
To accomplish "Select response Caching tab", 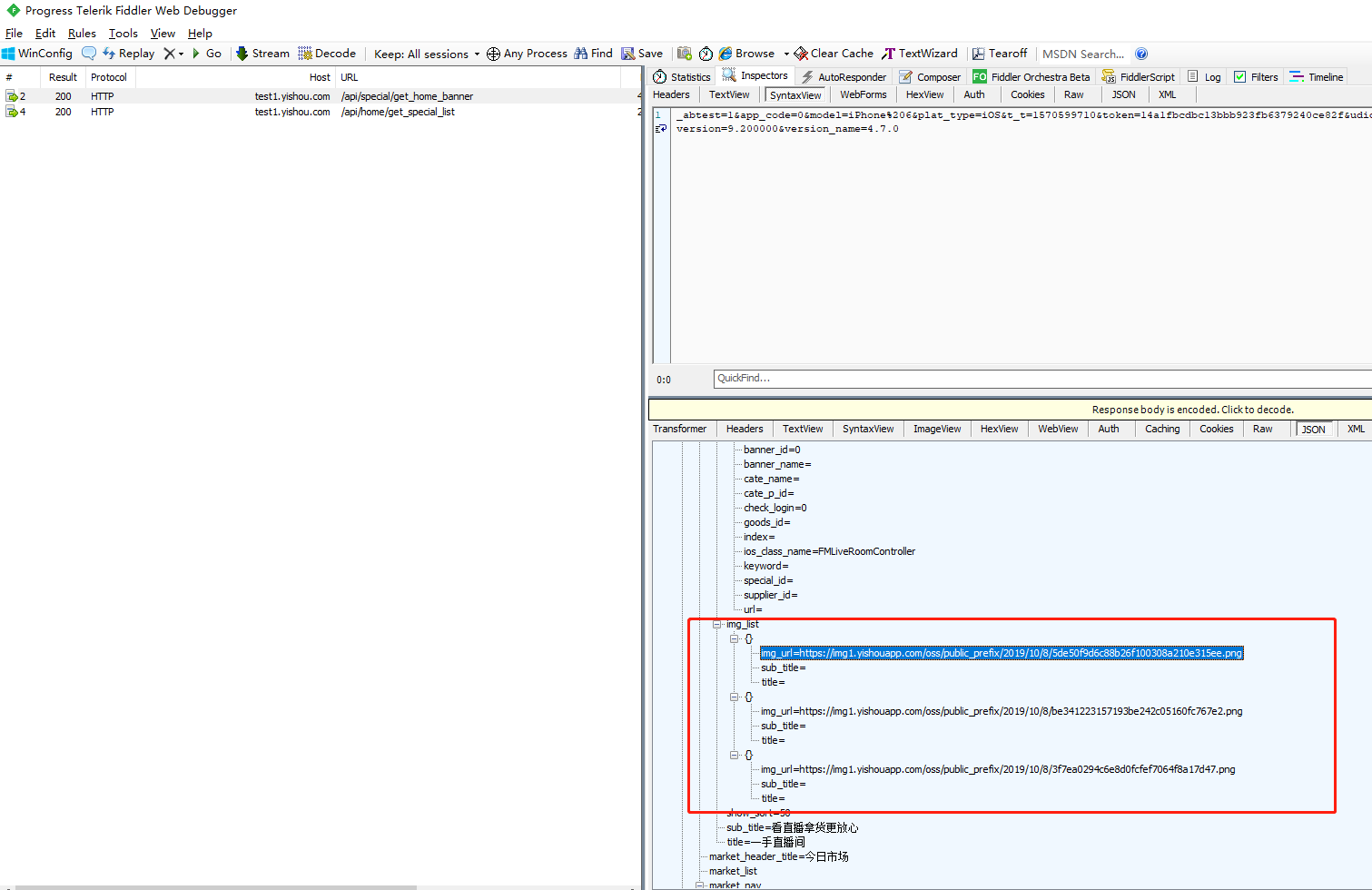I will [1162, 429].
